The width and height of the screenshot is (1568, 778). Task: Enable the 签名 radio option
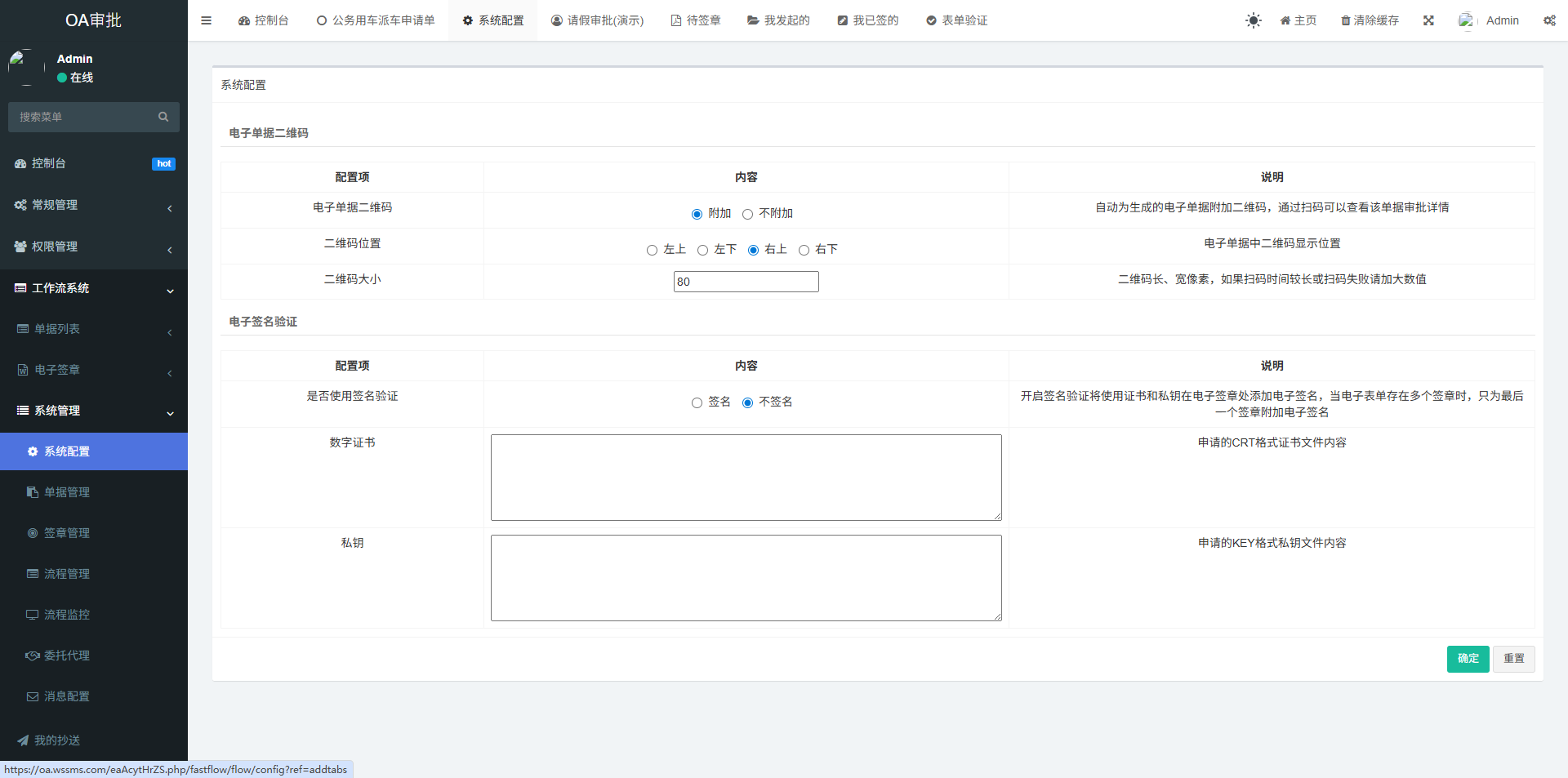point(697,402)
